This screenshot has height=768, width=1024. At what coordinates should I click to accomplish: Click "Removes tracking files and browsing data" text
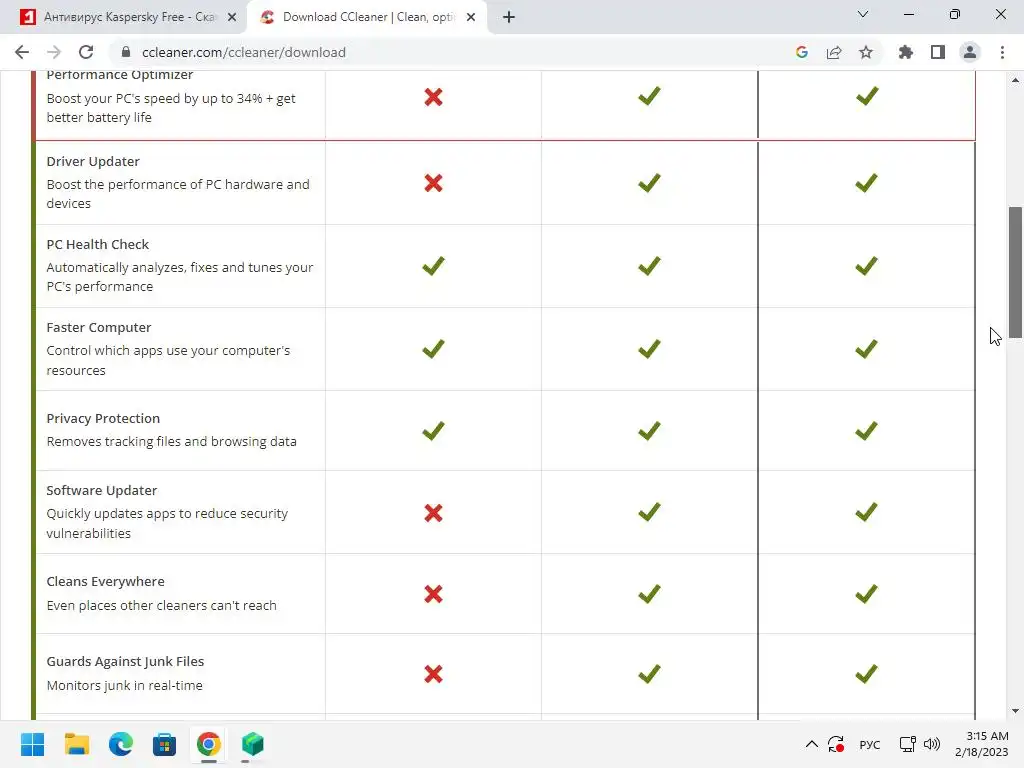click(x=171, y=441)
